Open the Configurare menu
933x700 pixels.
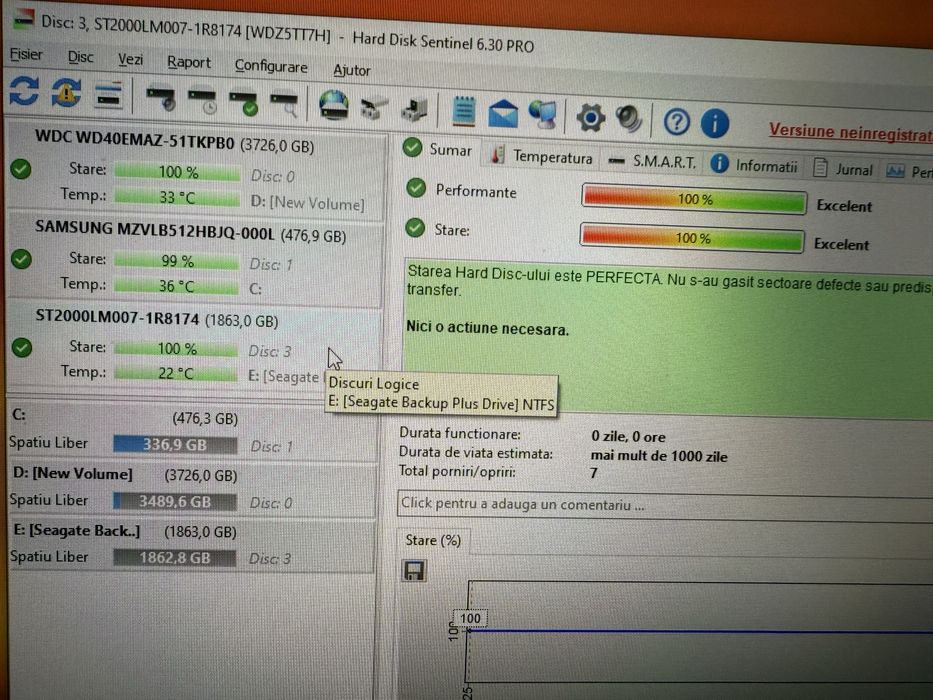[271, 65]
